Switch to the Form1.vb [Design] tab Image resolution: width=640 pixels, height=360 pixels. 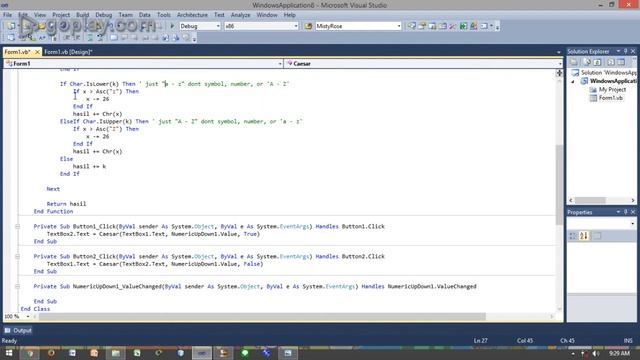(68, 52)
